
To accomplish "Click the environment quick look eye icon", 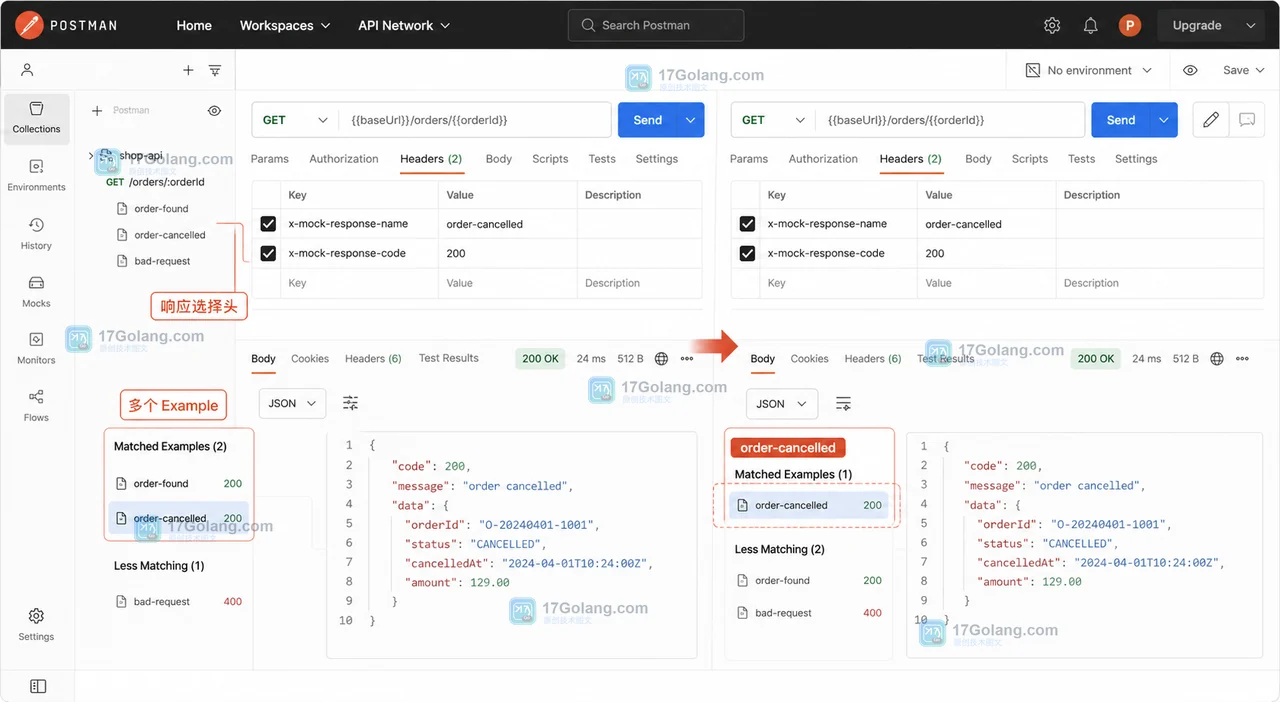I will 1190,70.
